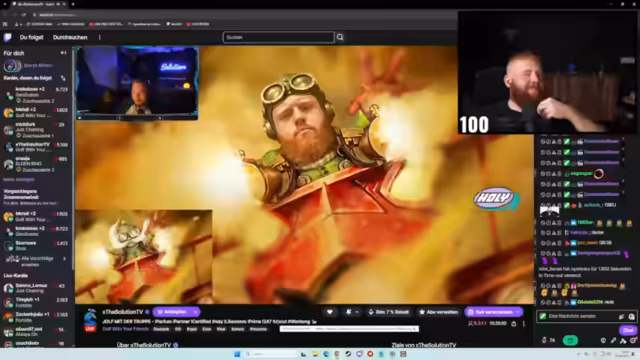The height and width of the screenshot is (360, 640).
Task: Click the sort followed channels icon
Action: point(63,78)
